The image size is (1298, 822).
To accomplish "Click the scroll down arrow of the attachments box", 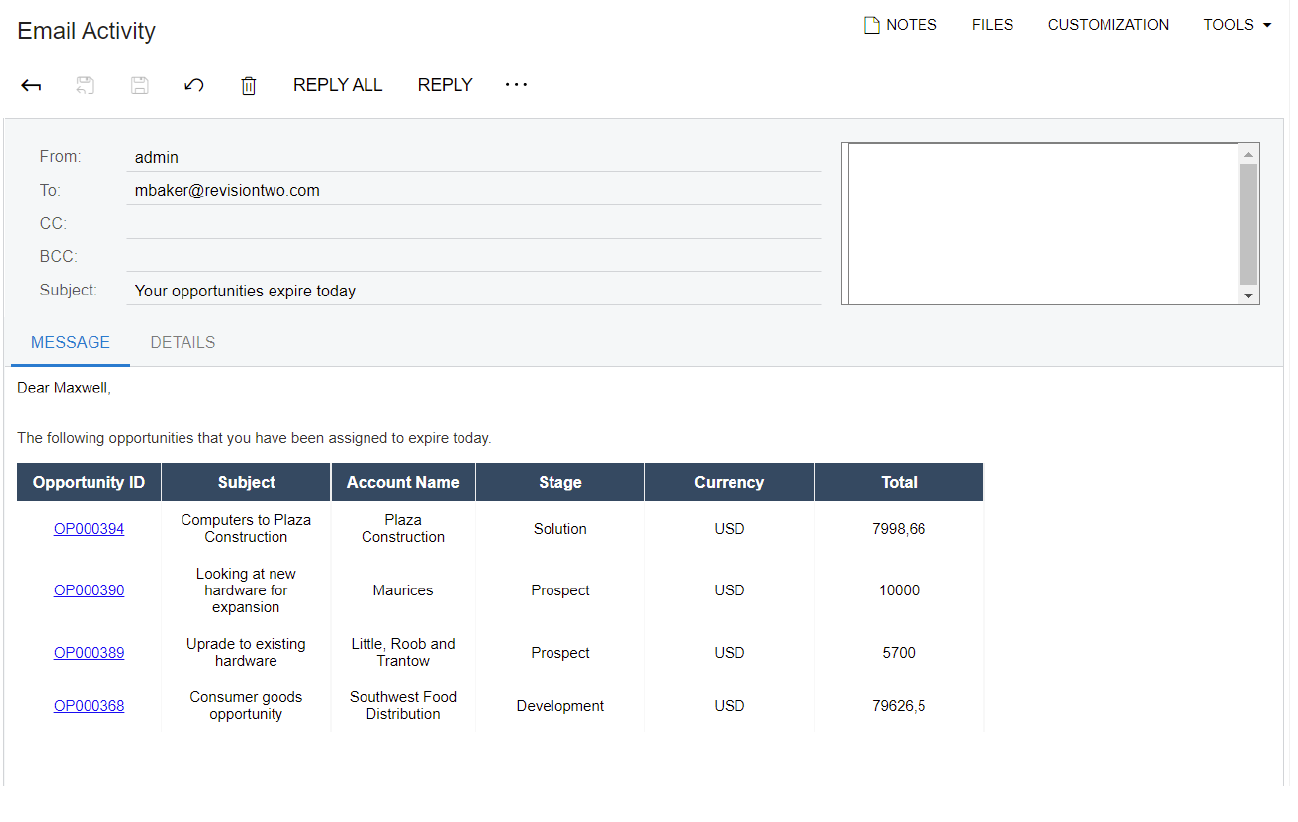I will 1248,295.
